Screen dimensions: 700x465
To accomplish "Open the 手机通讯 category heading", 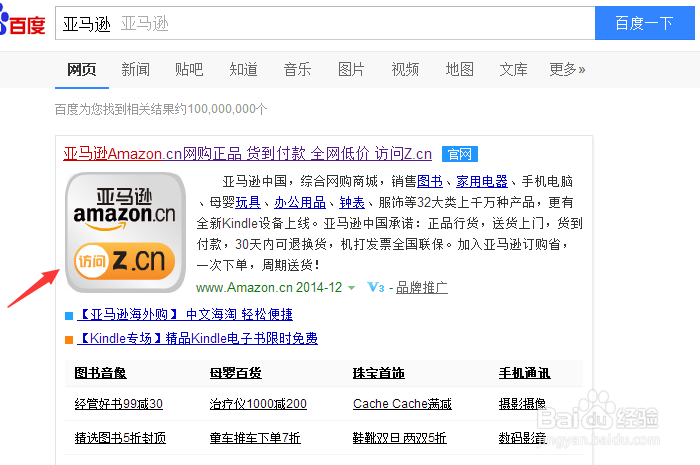I will [x=525, y=373].
